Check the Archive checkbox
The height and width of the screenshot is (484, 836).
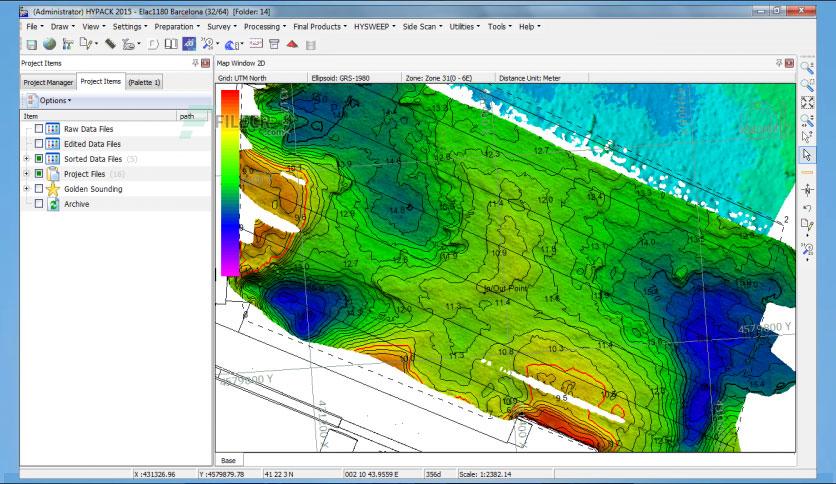click(x=39, y=203)
